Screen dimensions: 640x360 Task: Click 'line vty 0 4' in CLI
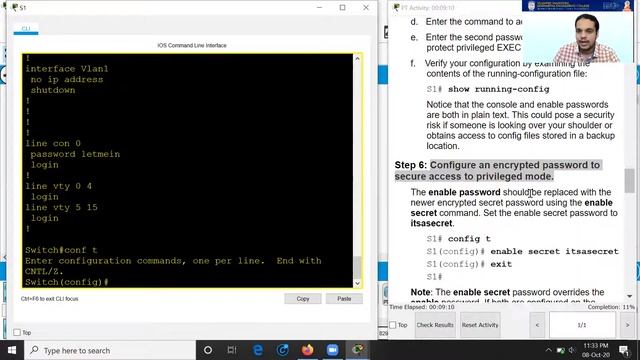click(x=58, y=186)
